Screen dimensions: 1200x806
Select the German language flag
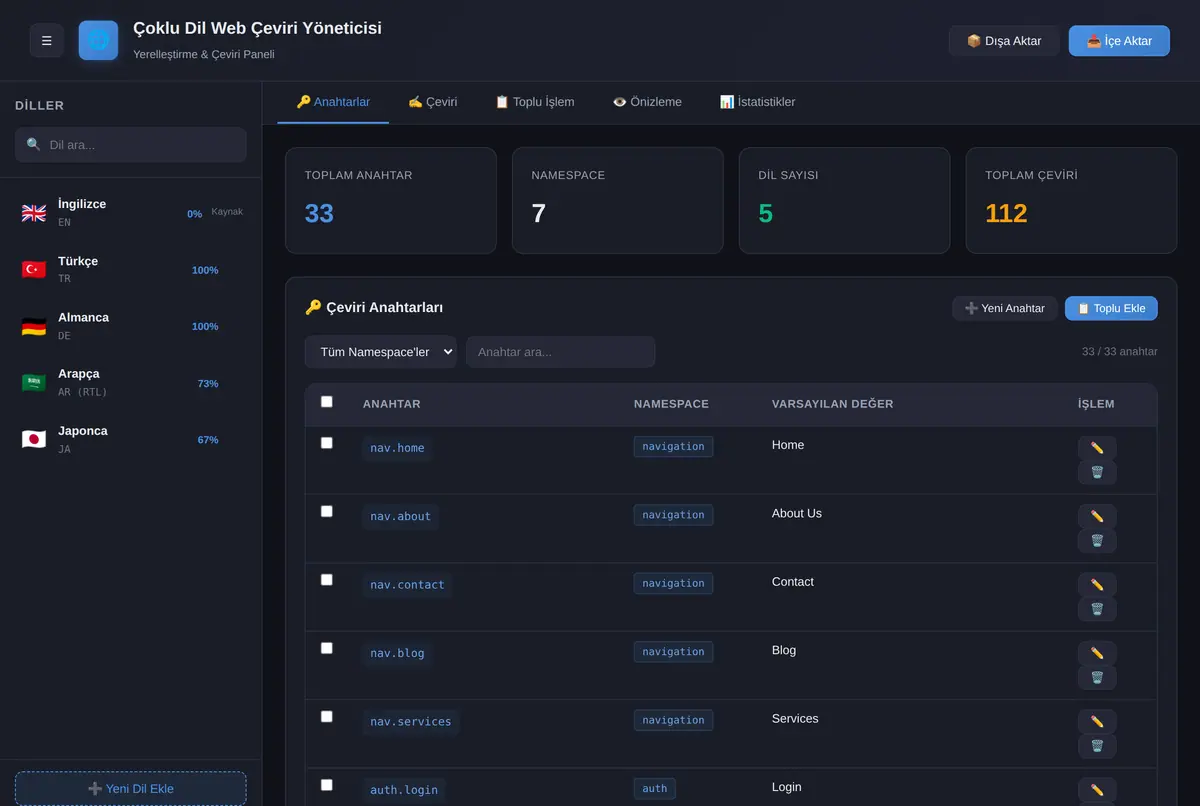34,327
